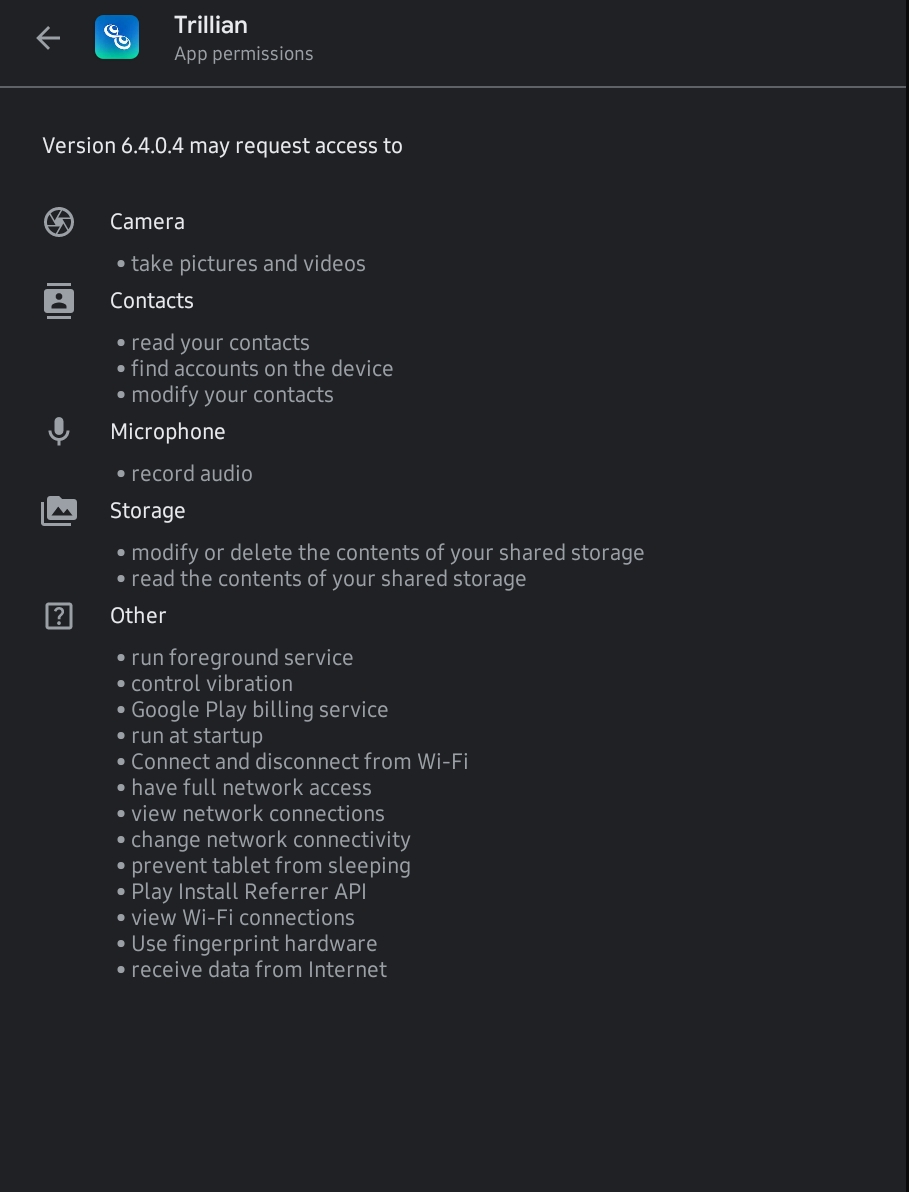Tap the Trillian title text

pos(211,25)
